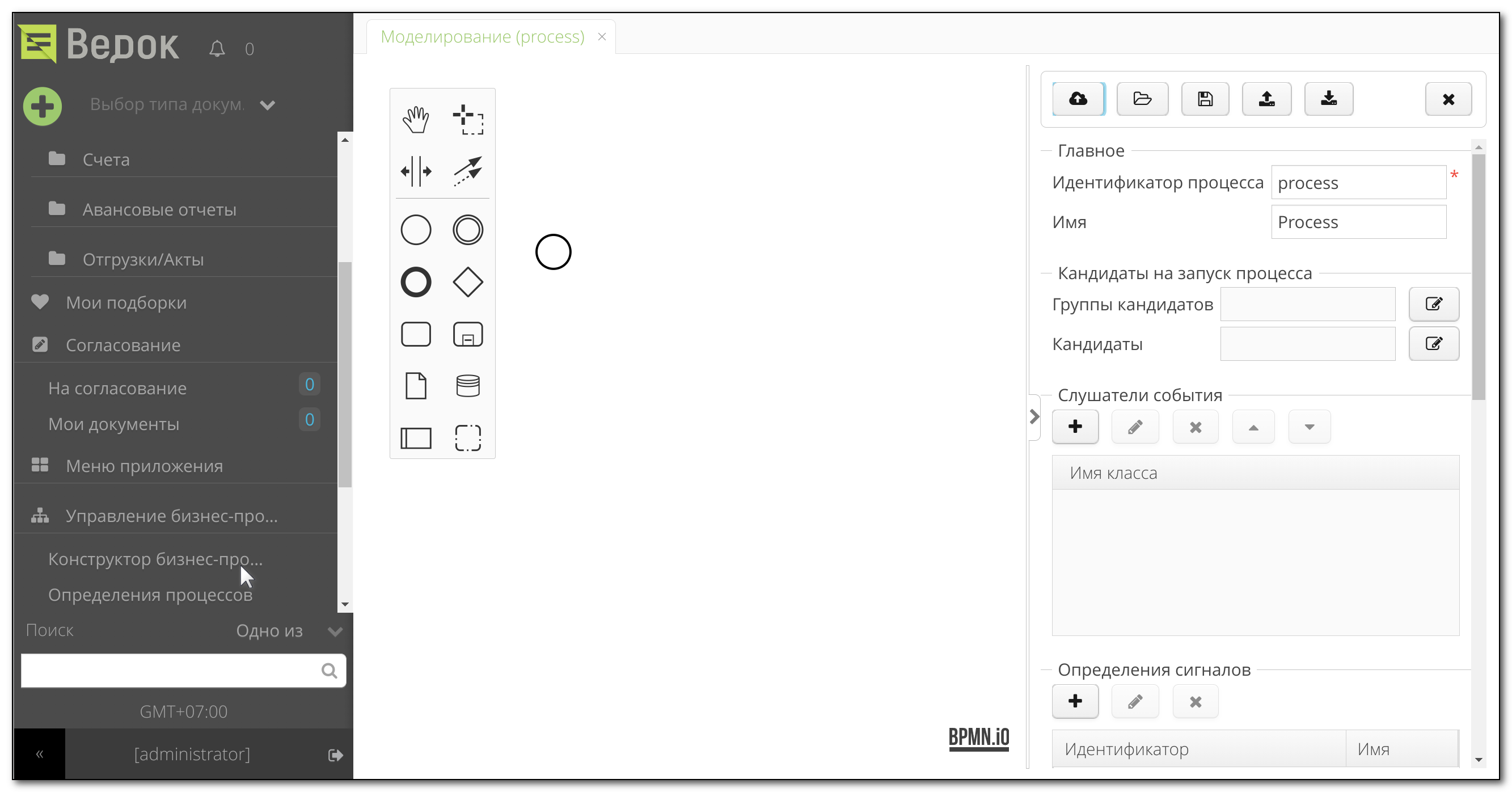Add an event listener with the plus button
Viewport: 1512px width, 792px height.
tap(1075, 427)
